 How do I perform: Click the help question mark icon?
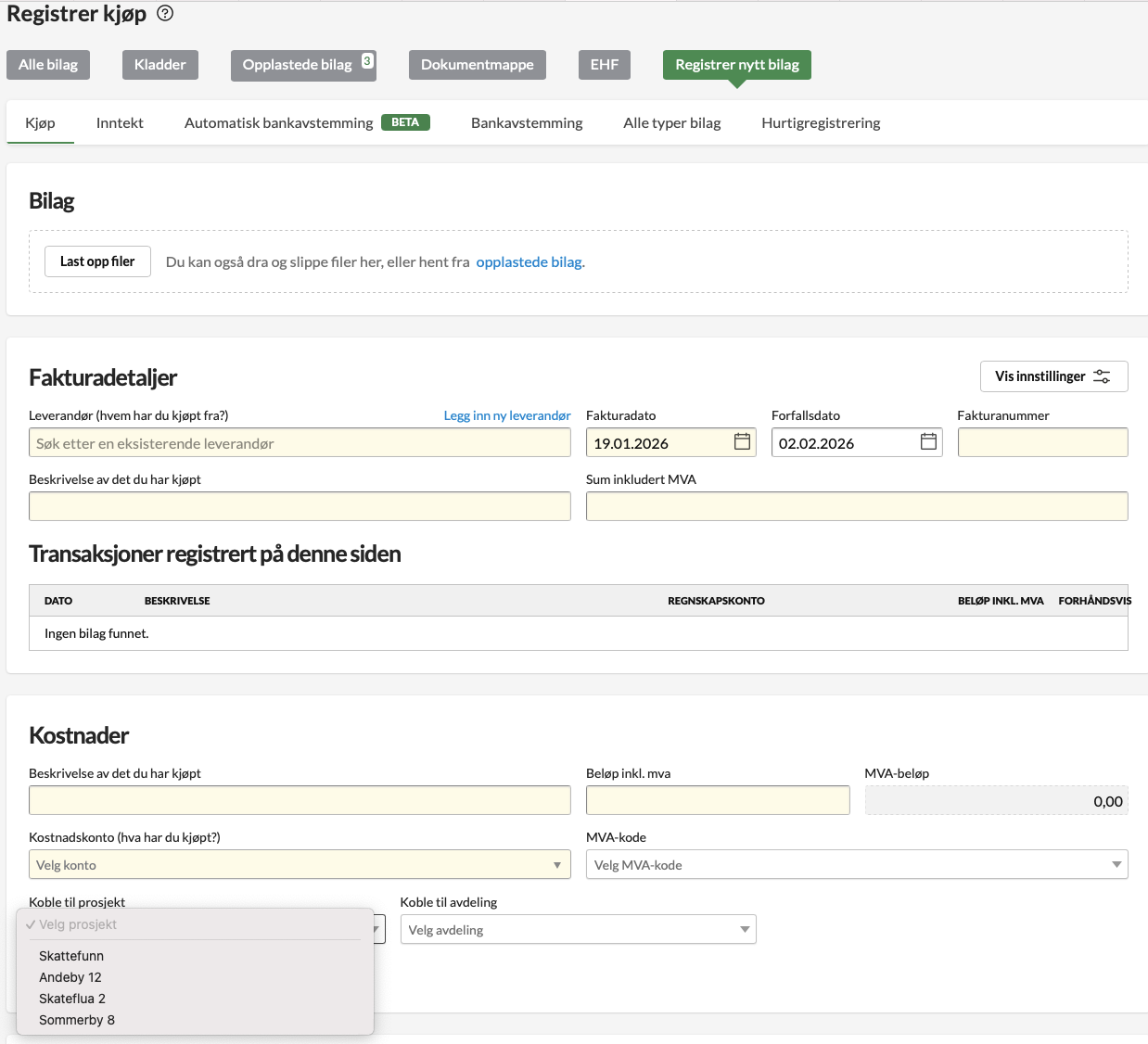pyautogui.click(x=165, y=14)
